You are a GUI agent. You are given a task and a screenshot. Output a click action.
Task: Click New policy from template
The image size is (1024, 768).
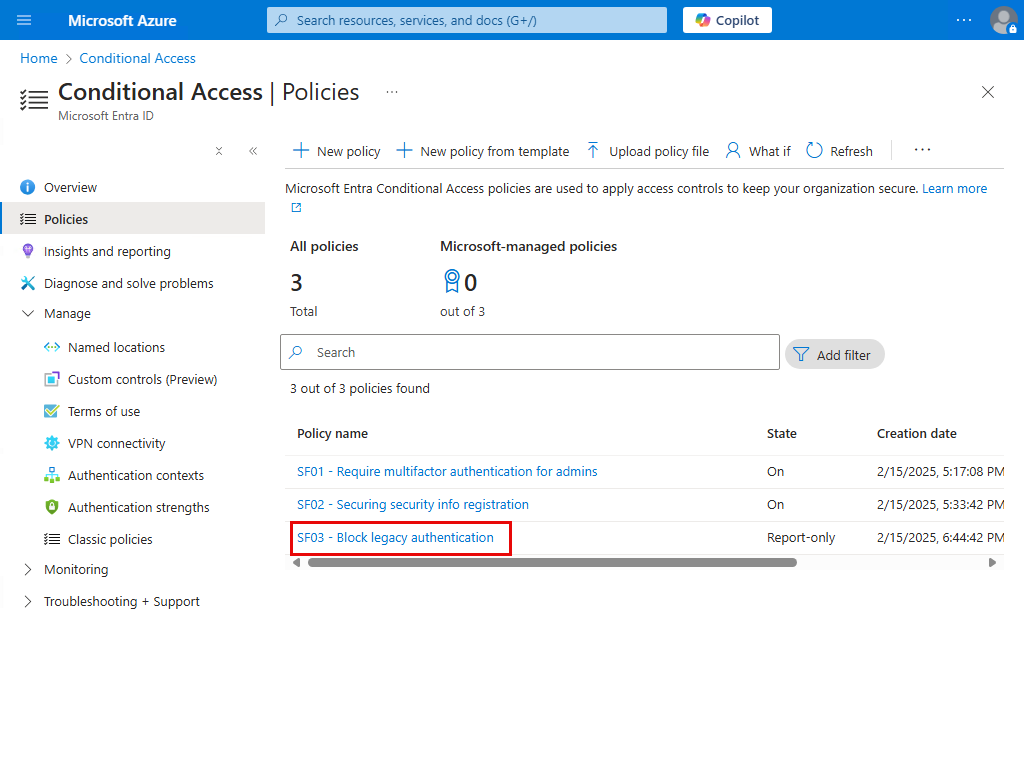(483, 152)
